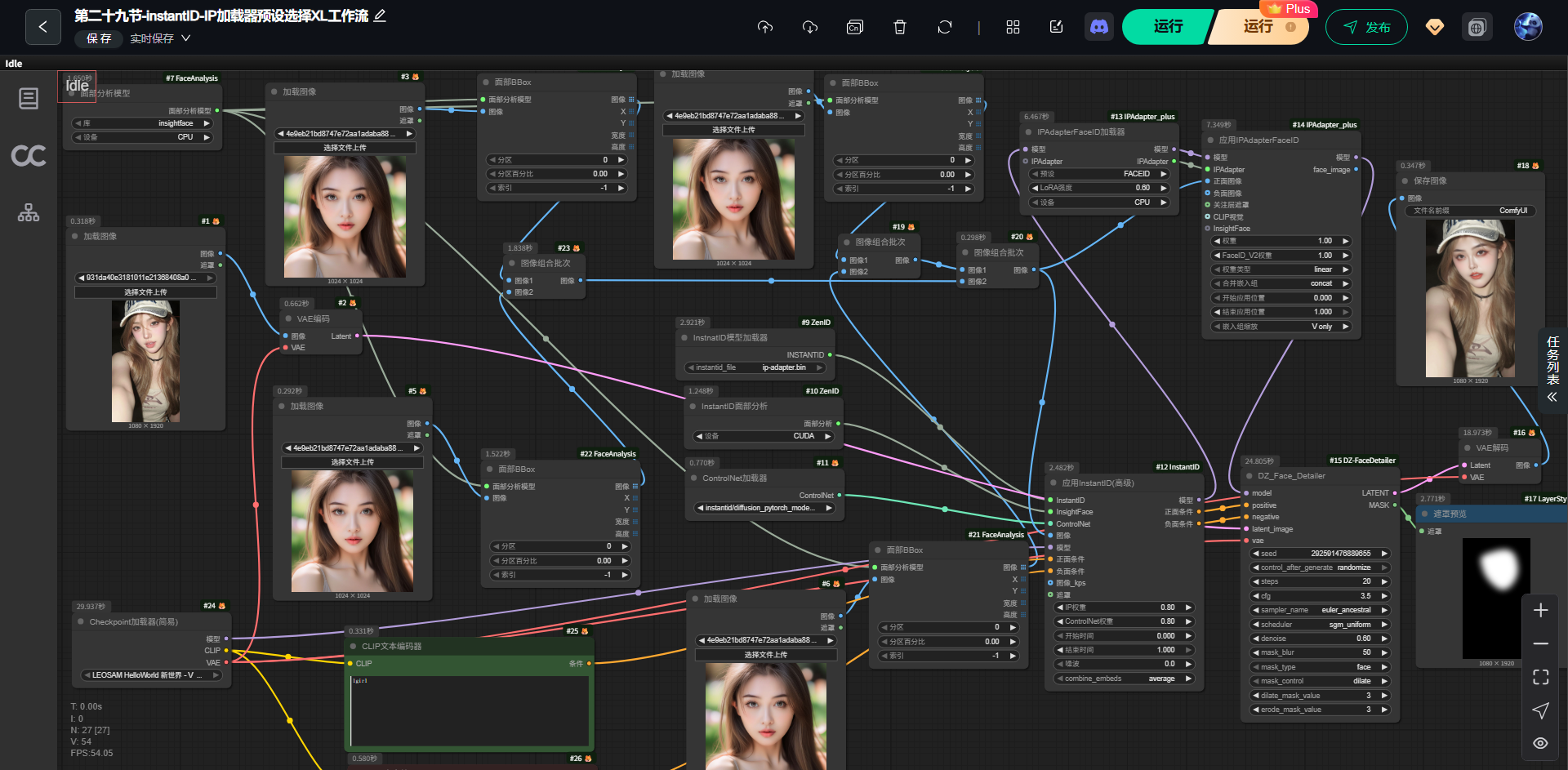Click the locate arrow canvas icon
This screenshot has width=1568, height=770.
pyautogui.click(x=1540, y=710)
